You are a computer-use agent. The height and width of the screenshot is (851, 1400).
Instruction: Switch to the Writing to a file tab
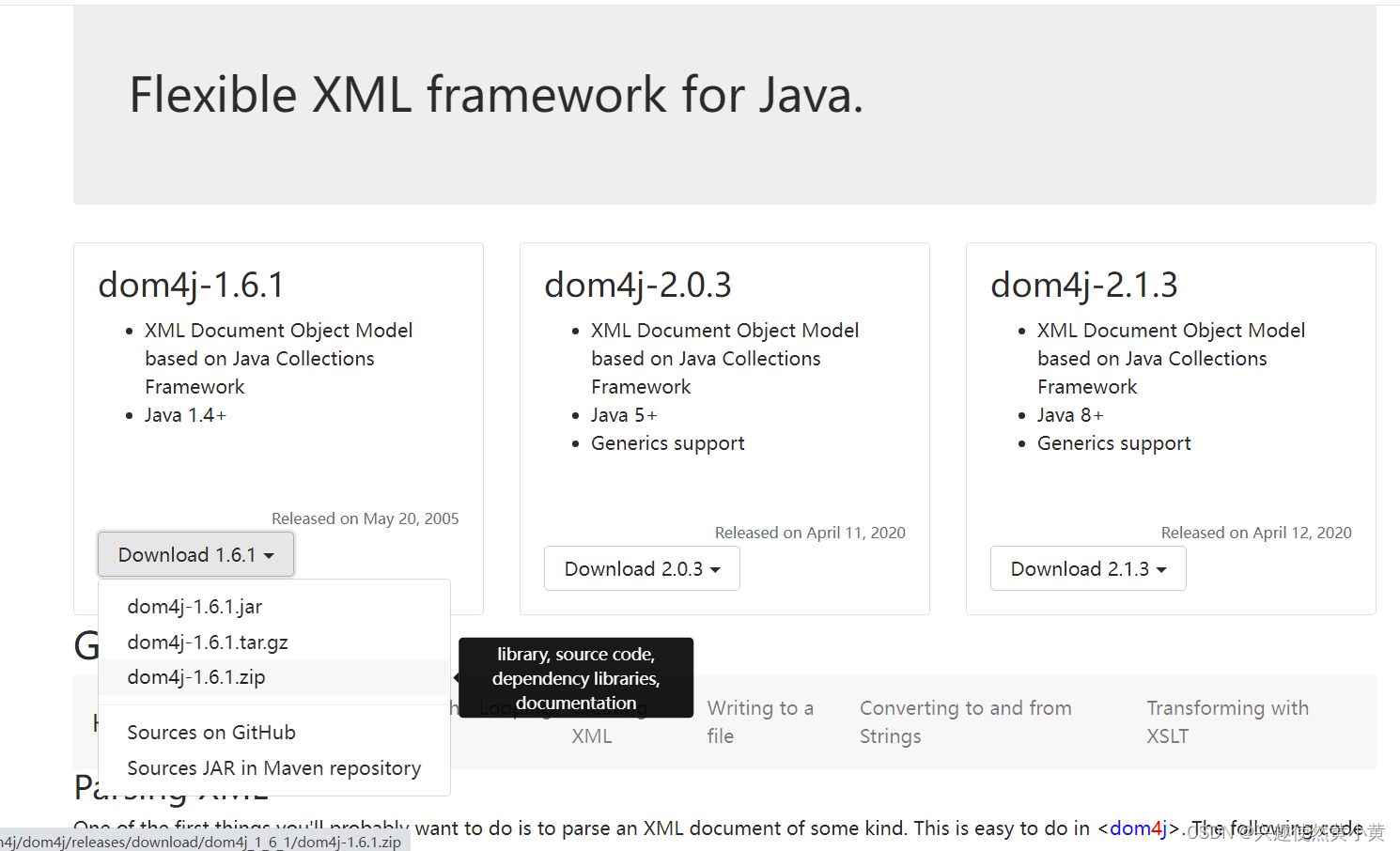[760, 722]
